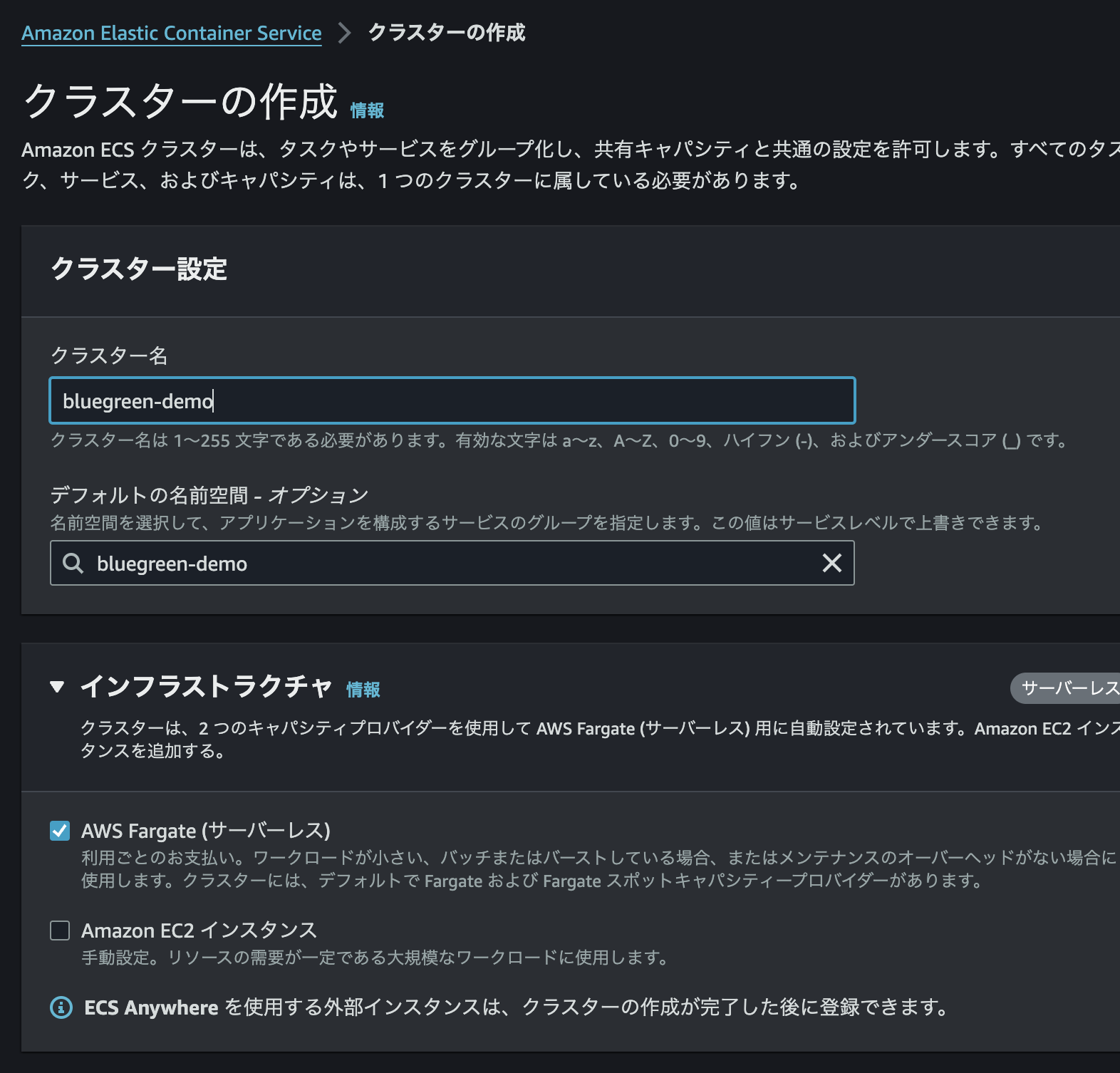Screen dimensions: 1120x1073
Task: Open the 情報 link next to インフラストラクチャ
Action: (363, 690)
